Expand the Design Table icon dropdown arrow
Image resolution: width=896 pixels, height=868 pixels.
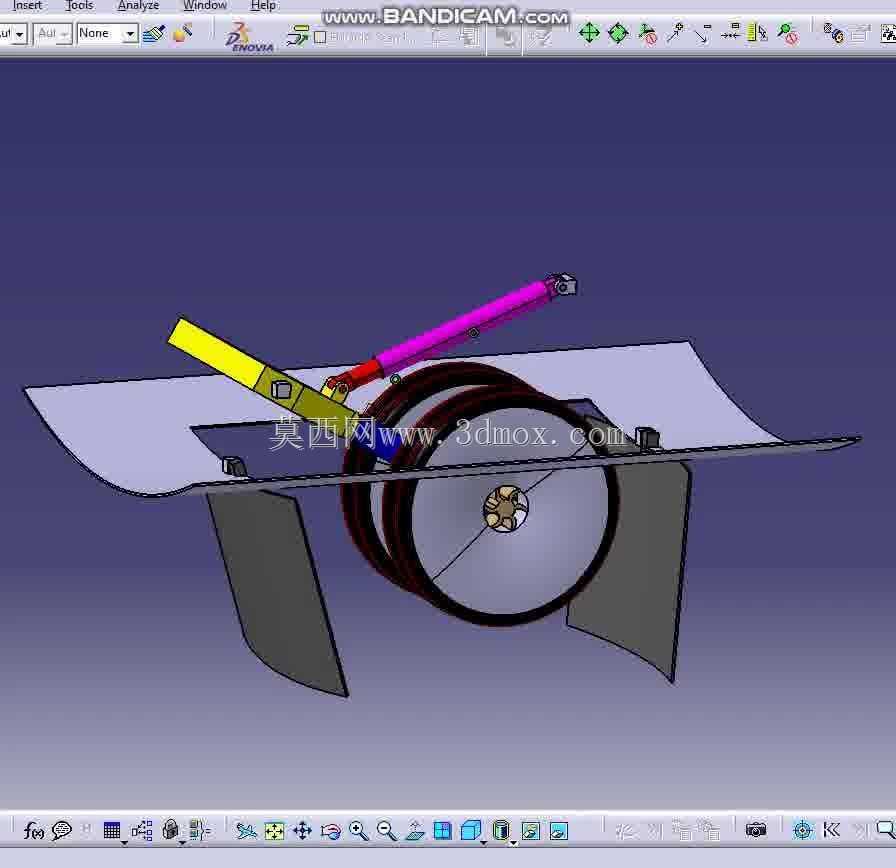[124, 843]
